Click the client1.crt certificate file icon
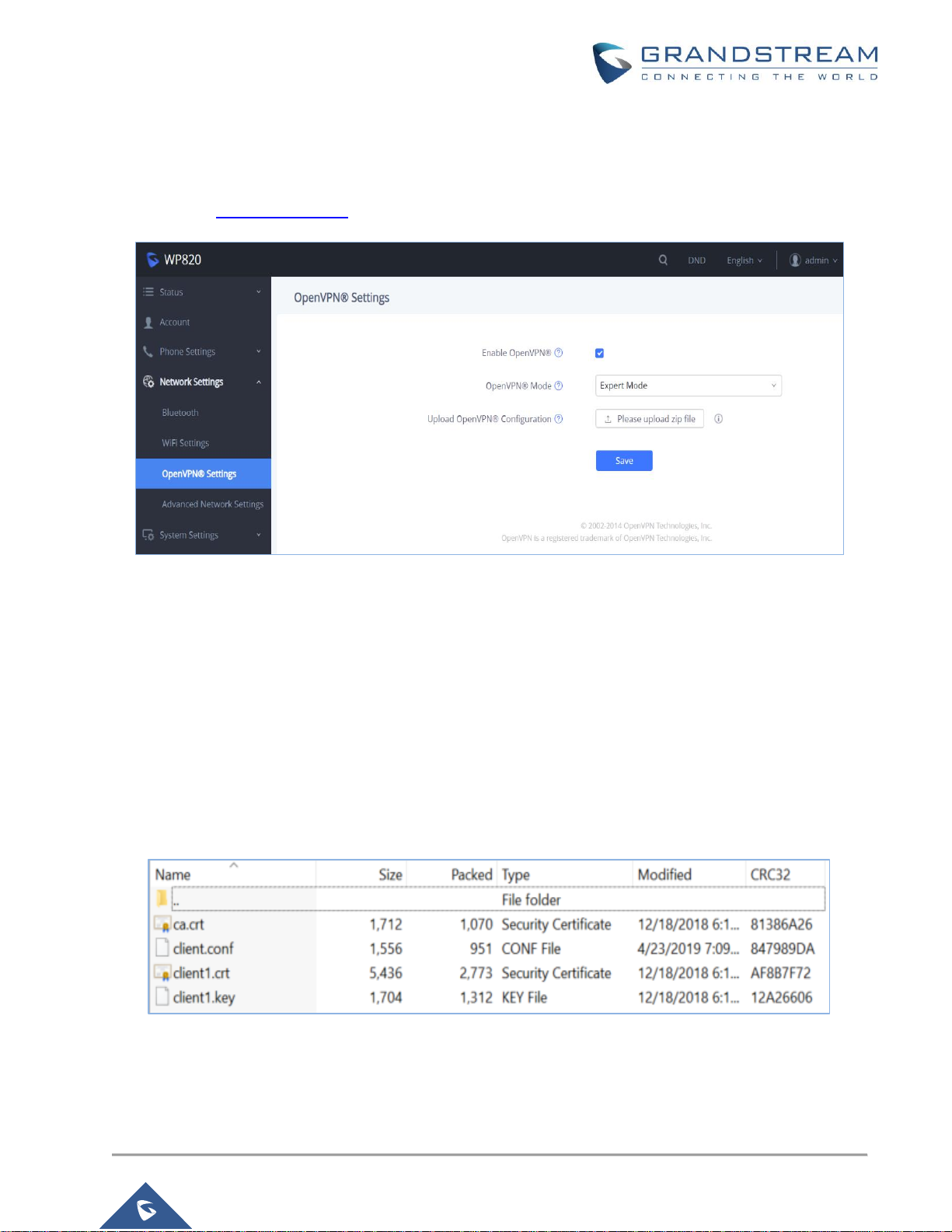 coord(162,973)
